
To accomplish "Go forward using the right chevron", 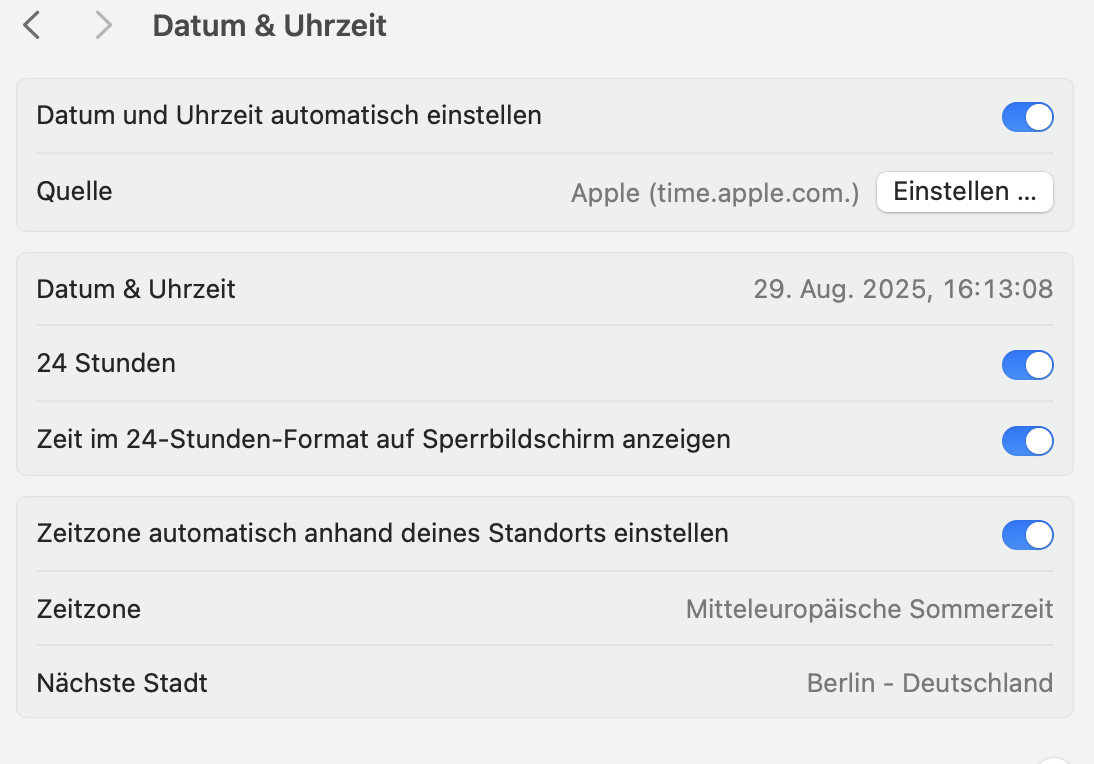I will (x=103, y=26).
